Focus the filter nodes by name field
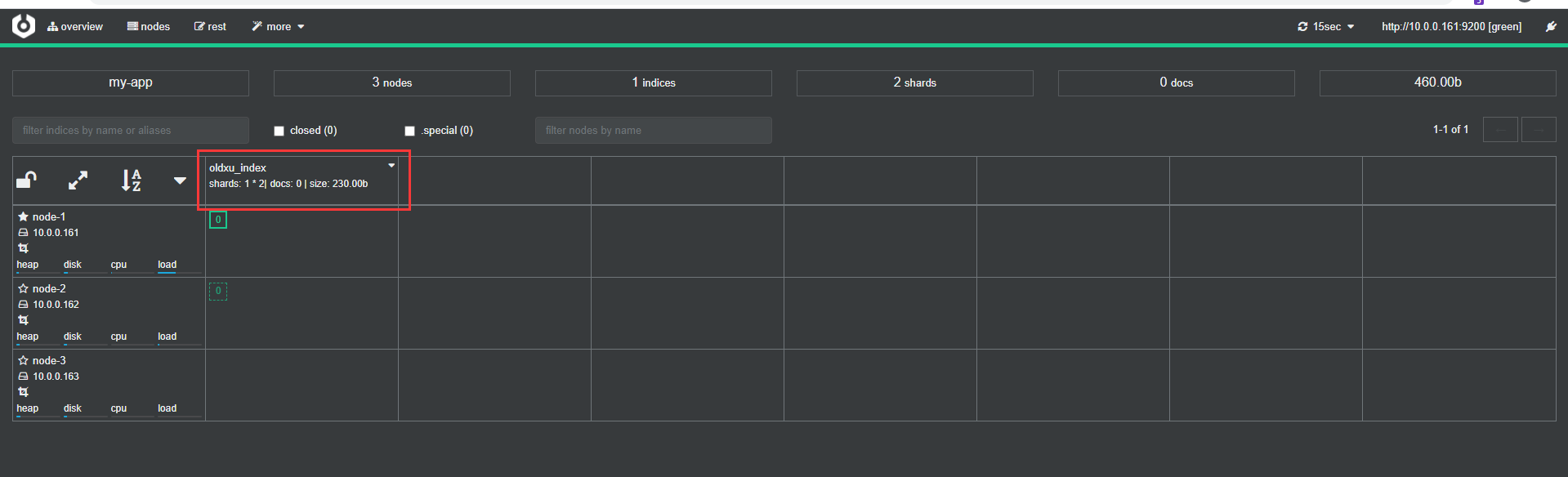The image size is (1568, 477). point(654,130)
